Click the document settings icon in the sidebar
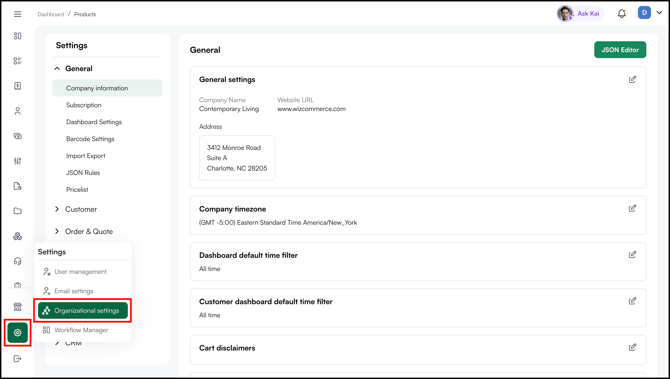The width and height of the screenshot is (670, 379). [18, 186]
